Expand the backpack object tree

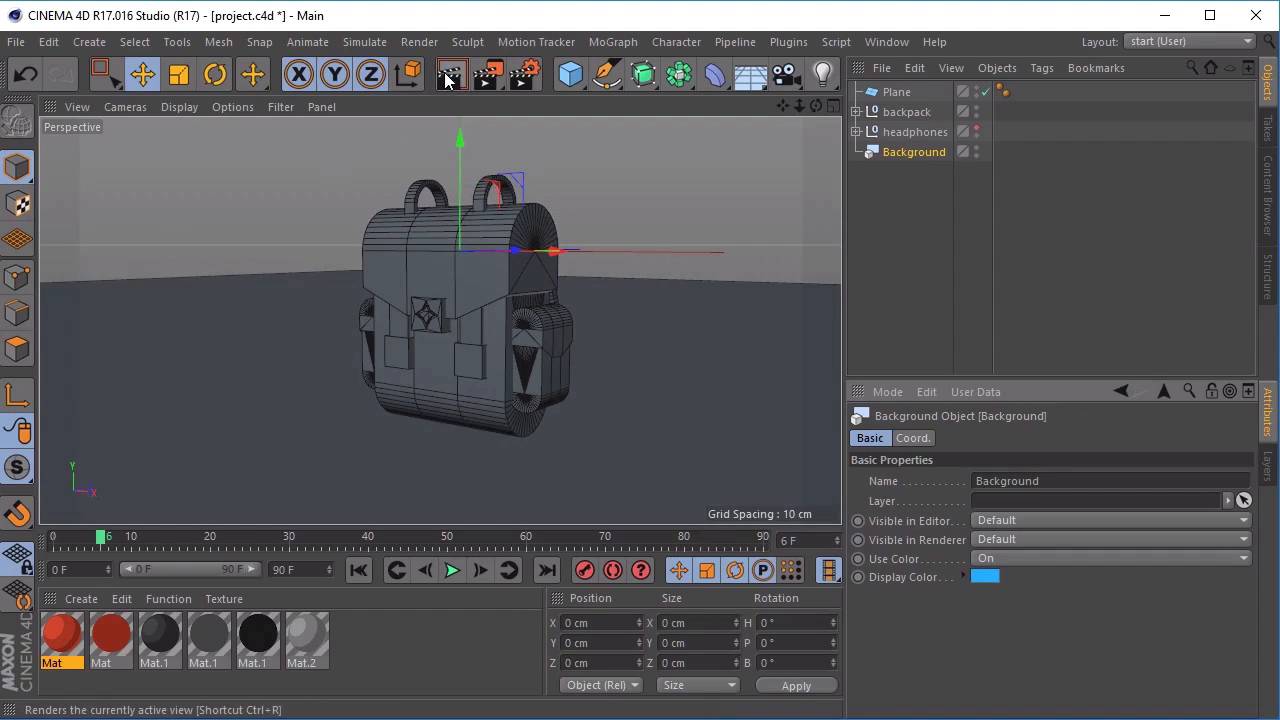pos(856,112)
